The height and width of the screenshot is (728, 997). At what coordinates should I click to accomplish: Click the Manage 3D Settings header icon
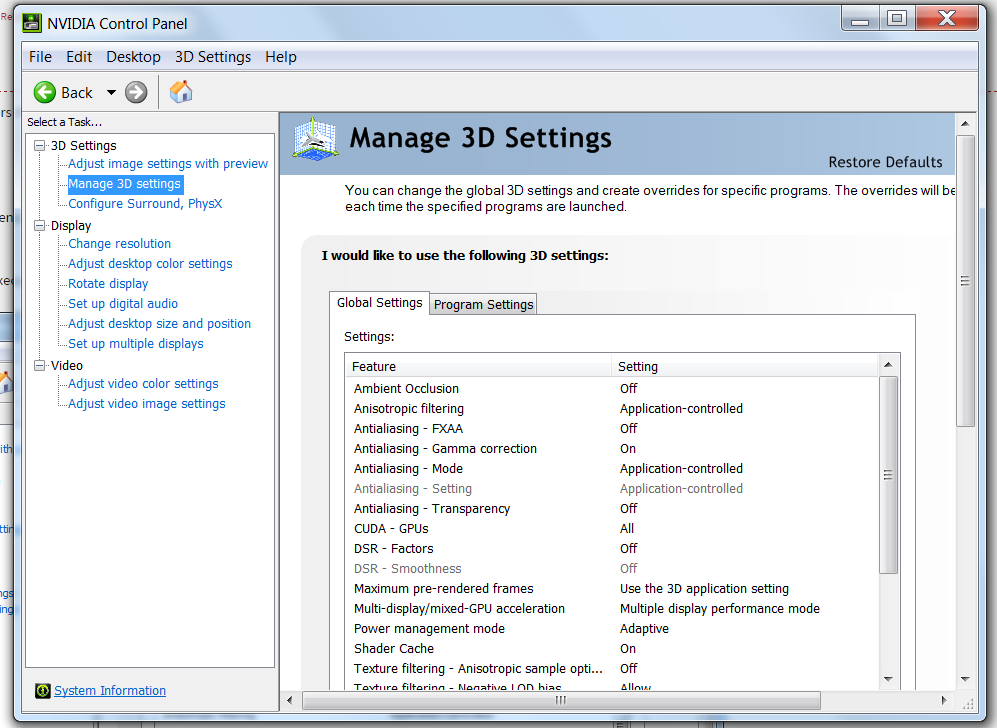tap(315, 139)
